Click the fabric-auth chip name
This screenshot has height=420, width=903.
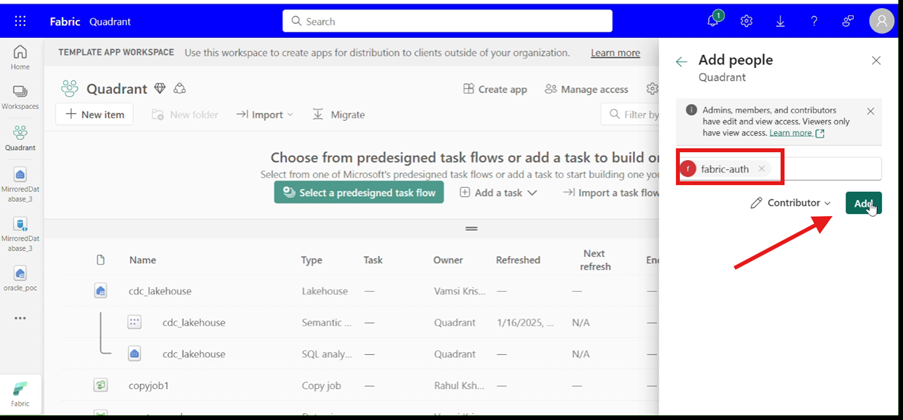tap(725, 169)
